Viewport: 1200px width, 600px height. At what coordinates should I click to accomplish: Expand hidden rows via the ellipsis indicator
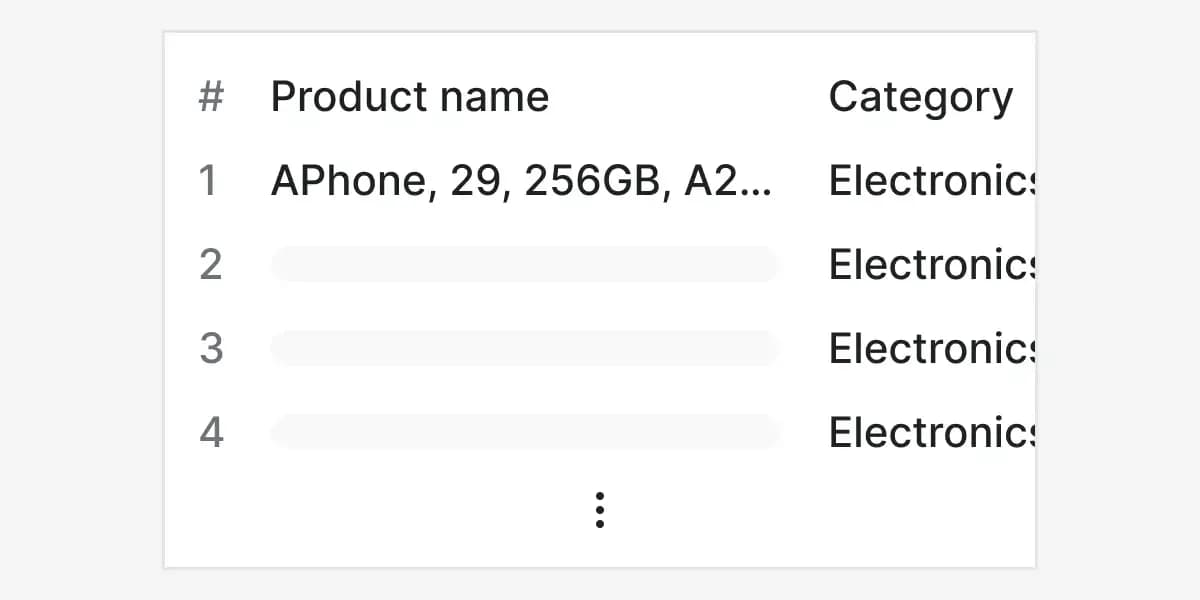[x=599, y=510]
